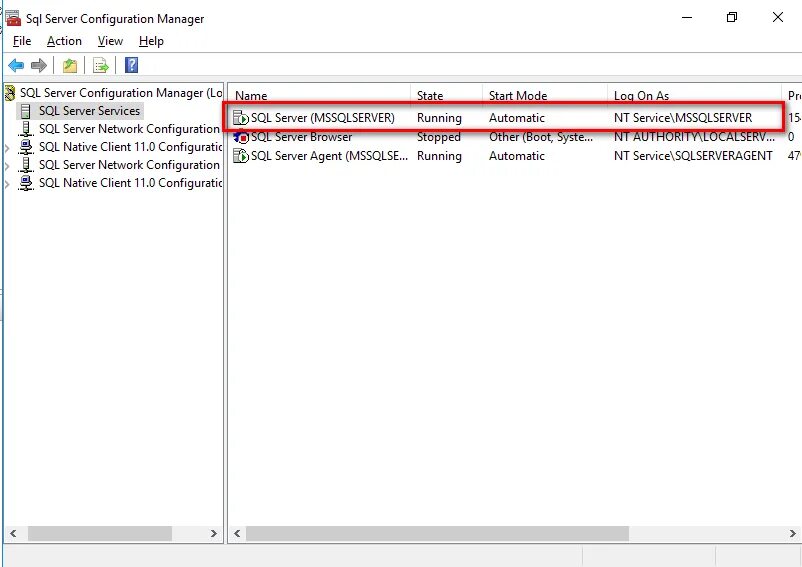Click the first SQL Native Client 11.0 icon

click(26, 147)
